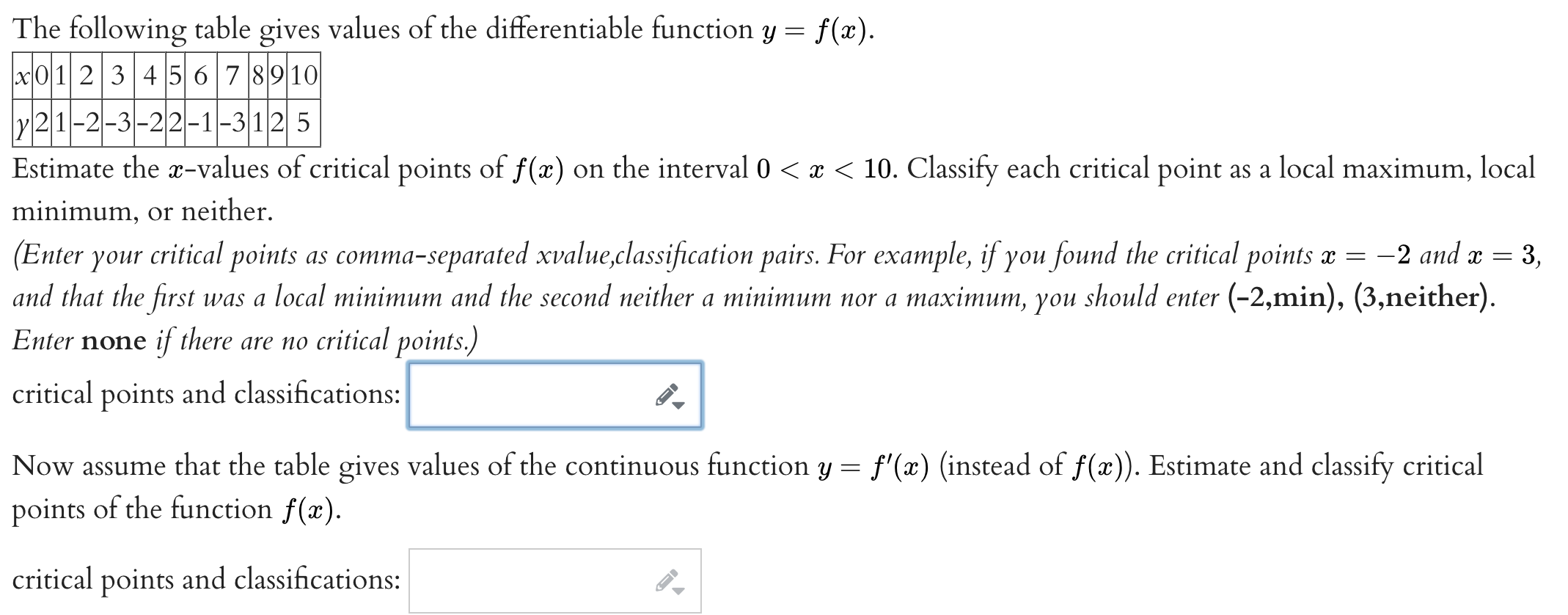
Task: Select the edit icon beside the first classification field
Action: click(x=667, y=393)
